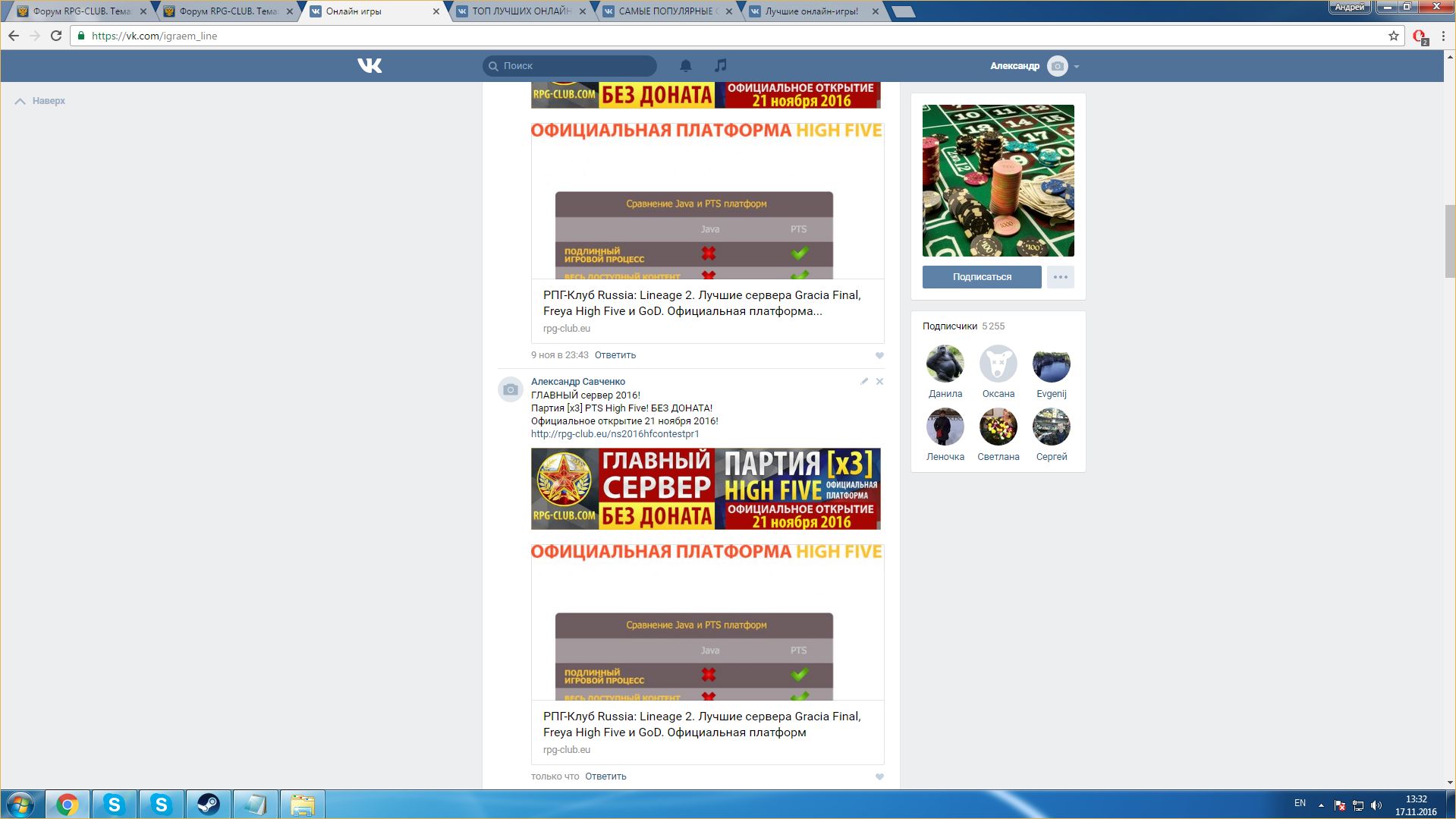Like the comment posted только что

click(x=879, y=776)
